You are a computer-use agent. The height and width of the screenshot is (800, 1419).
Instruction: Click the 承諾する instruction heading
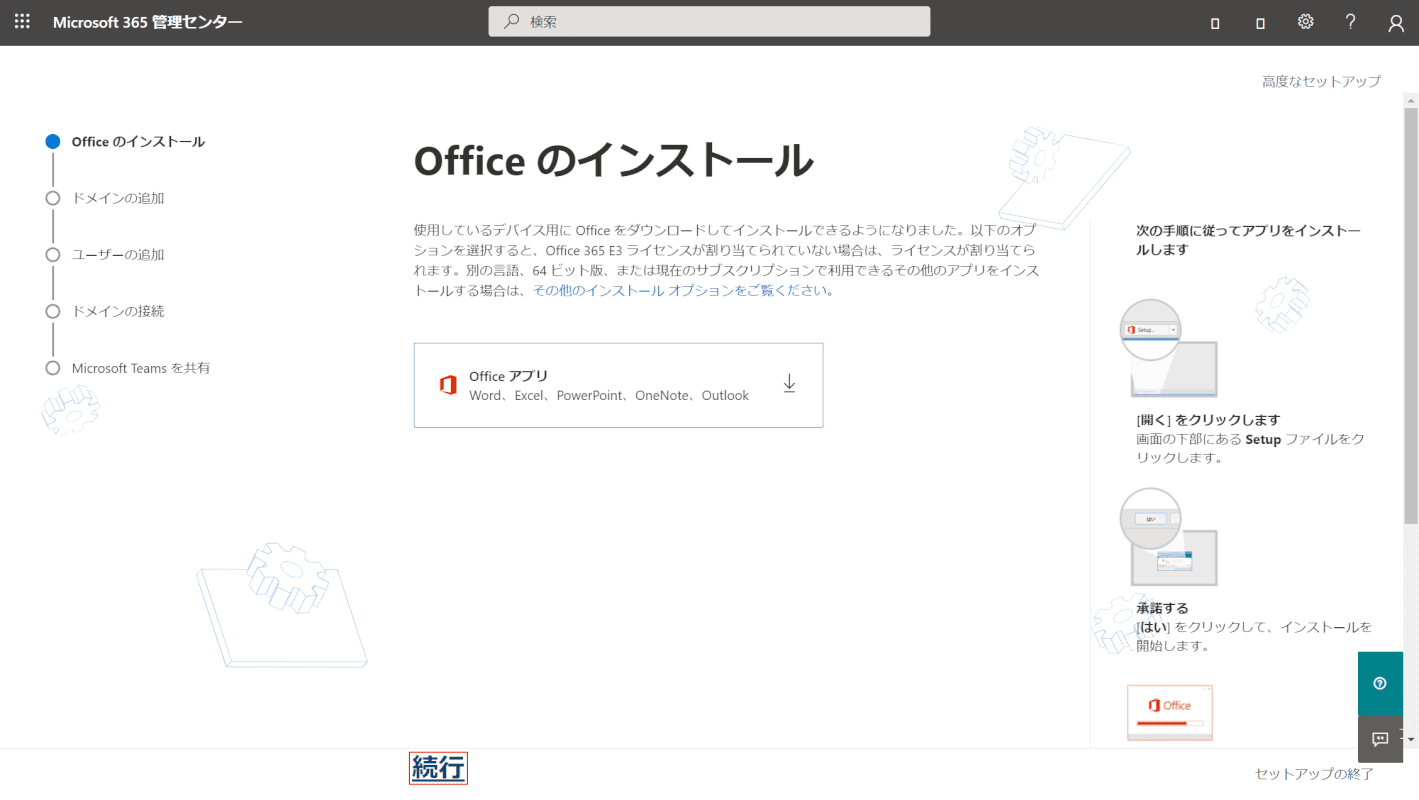[x=1162, y=608]
